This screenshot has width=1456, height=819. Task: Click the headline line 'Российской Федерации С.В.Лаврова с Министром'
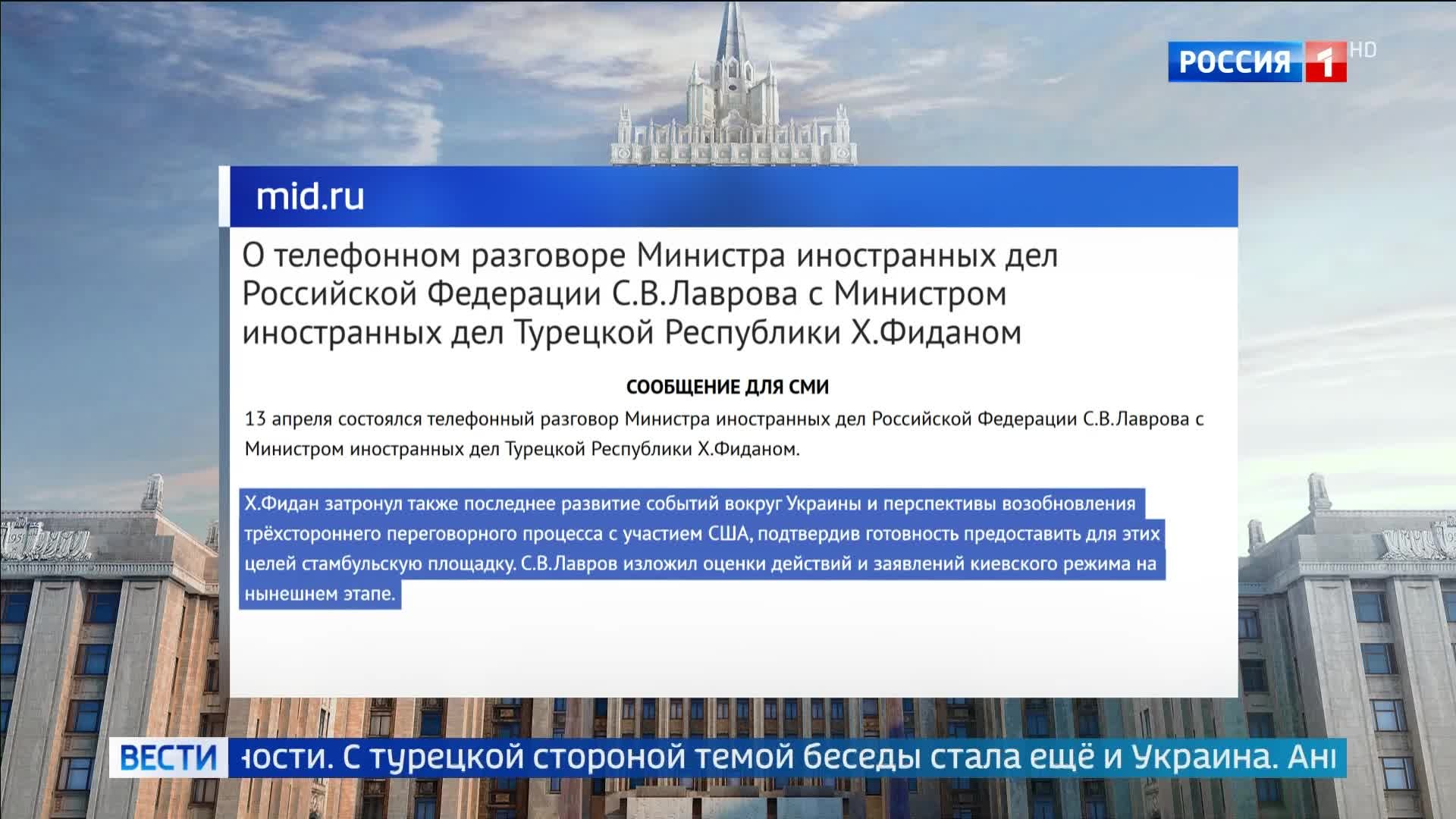point(624,294)
